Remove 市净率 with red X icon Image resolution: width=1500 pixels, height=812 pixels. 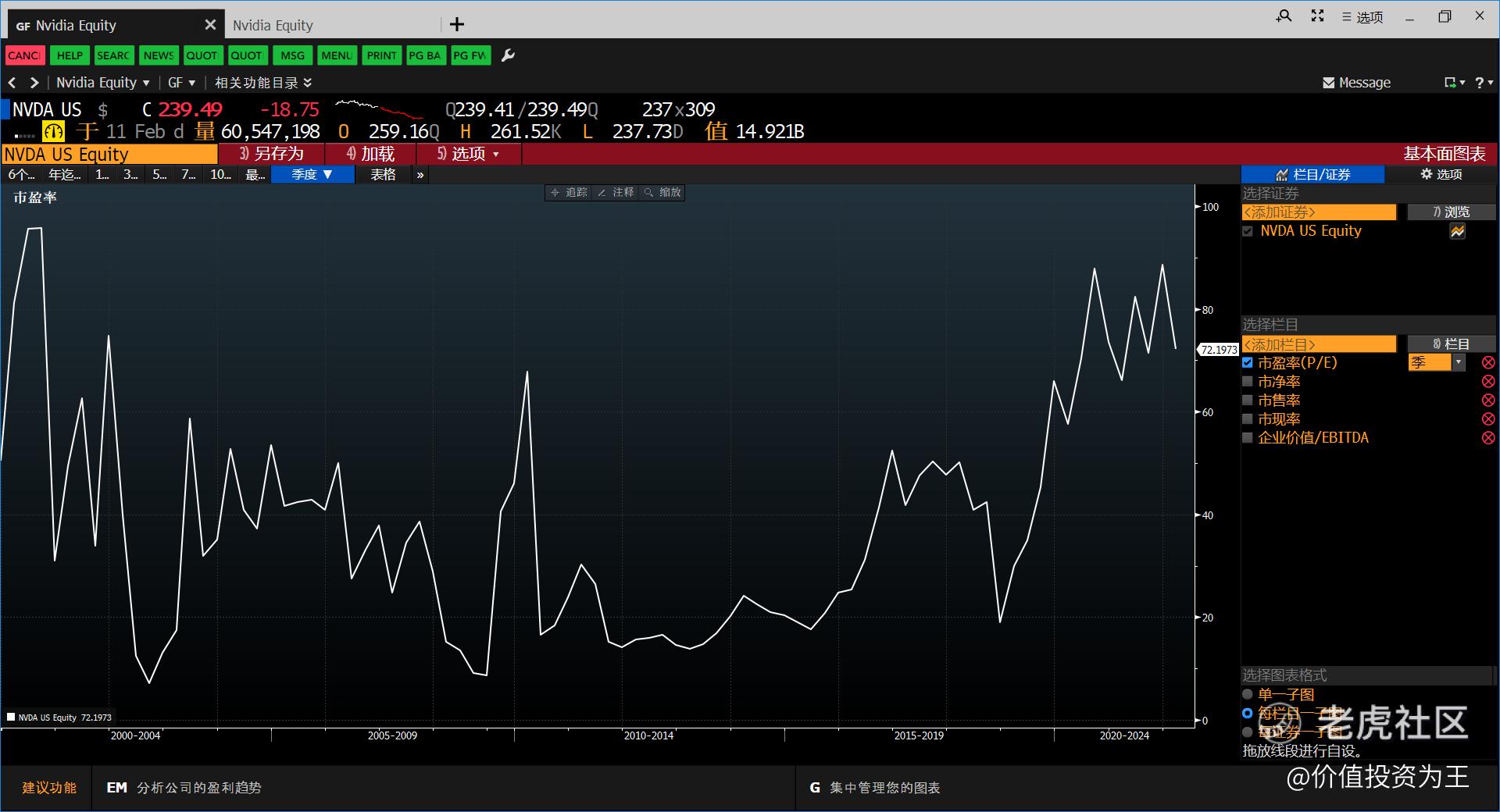[1488, 381]
